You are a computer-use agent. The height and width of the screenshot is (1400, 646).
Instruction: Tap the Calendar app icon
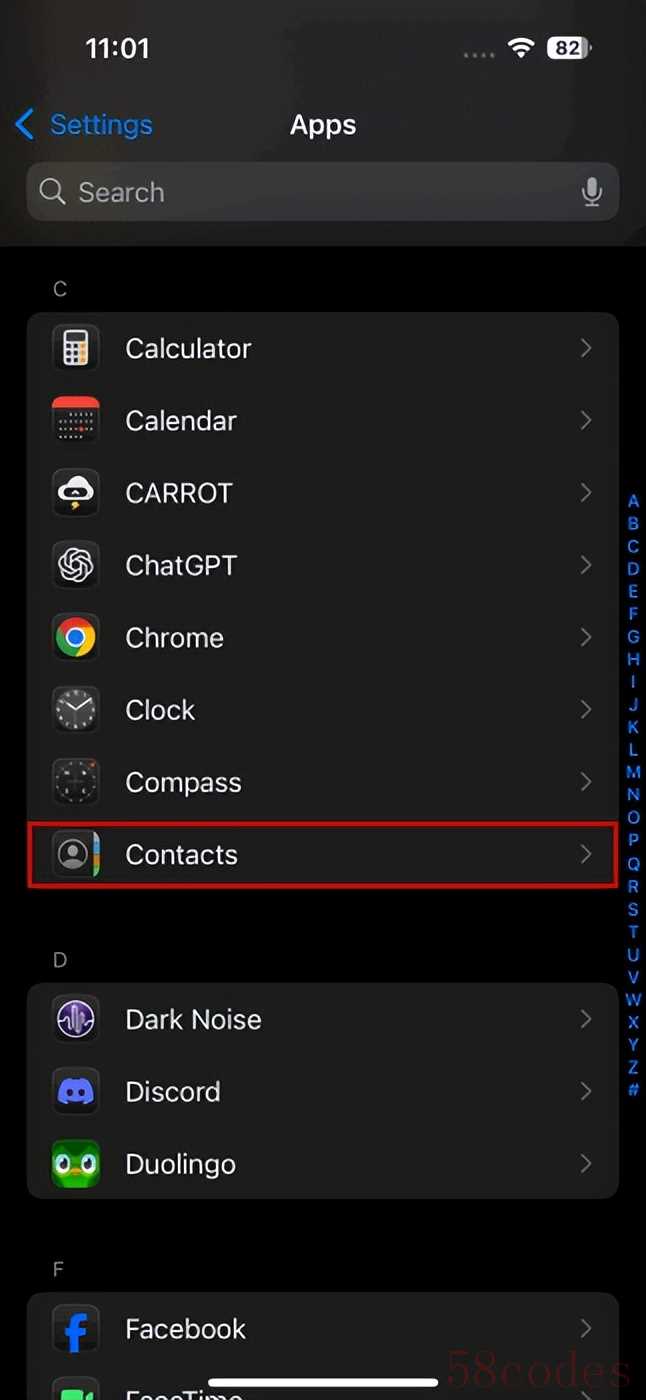pos(76,421)
